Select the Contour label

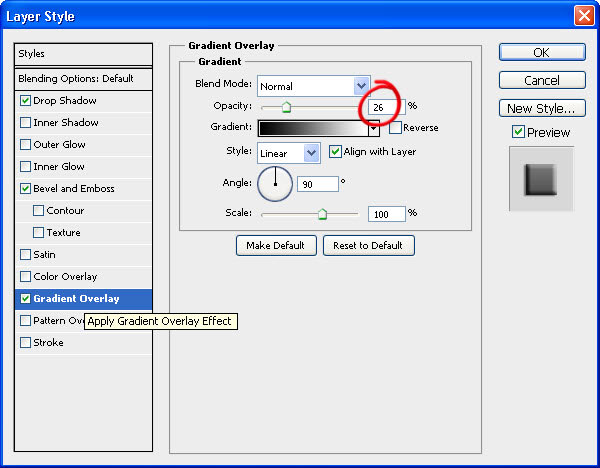[x=65, y=210]
